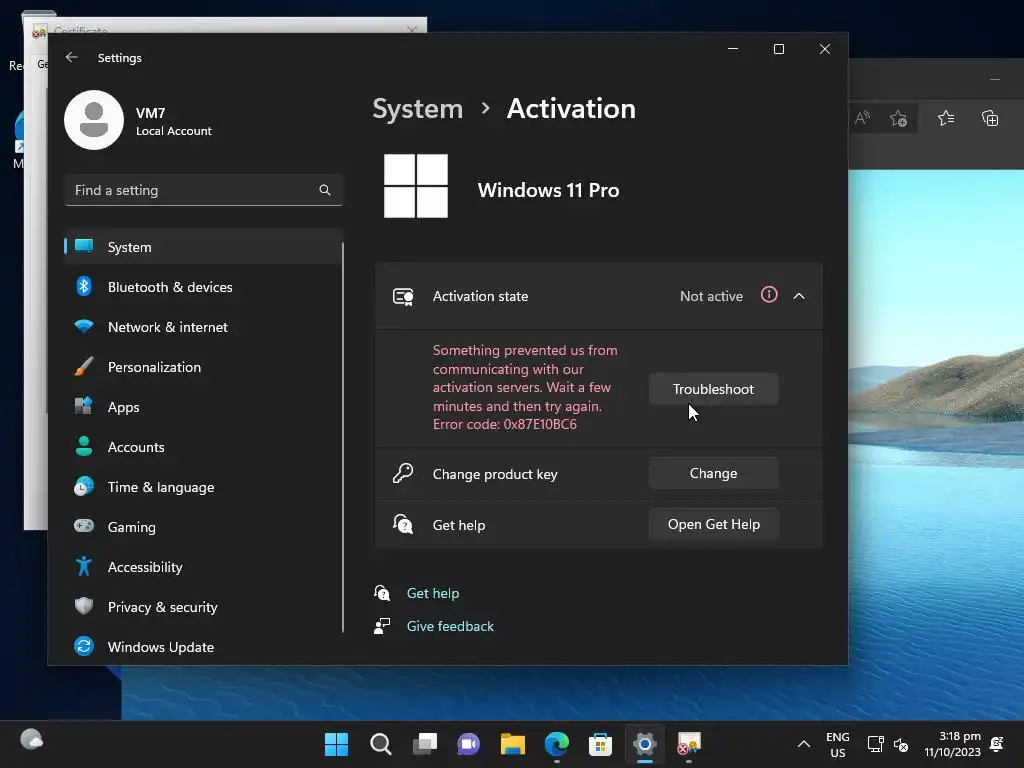
Task: Go back using the Settings back arrow
Action: click(72, 57)
